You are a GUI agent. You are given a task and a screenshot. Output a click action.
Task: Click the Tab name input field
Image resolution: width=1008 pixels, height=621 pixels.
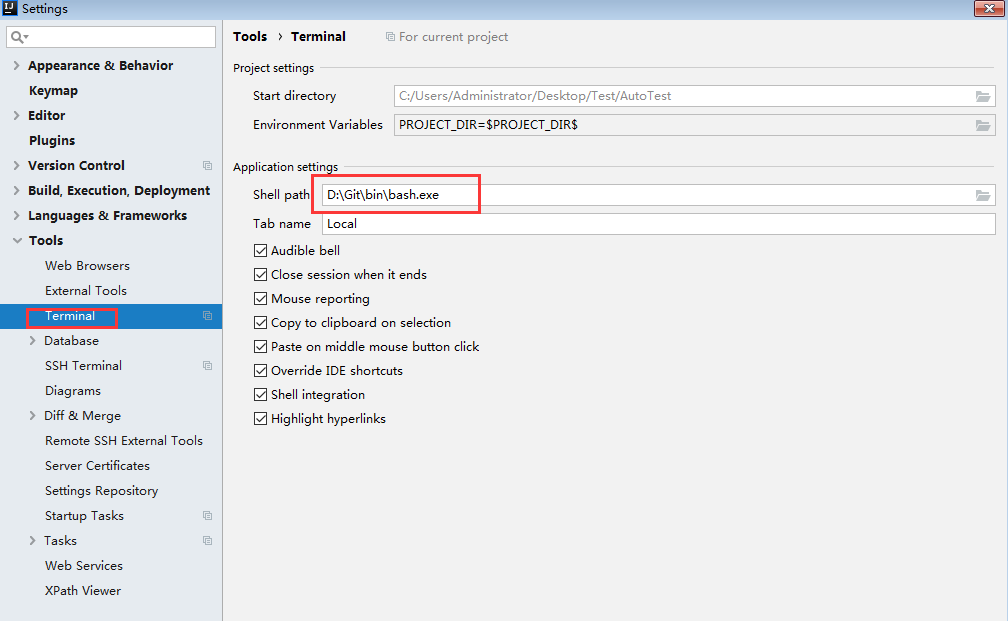[x=658, y=224]
